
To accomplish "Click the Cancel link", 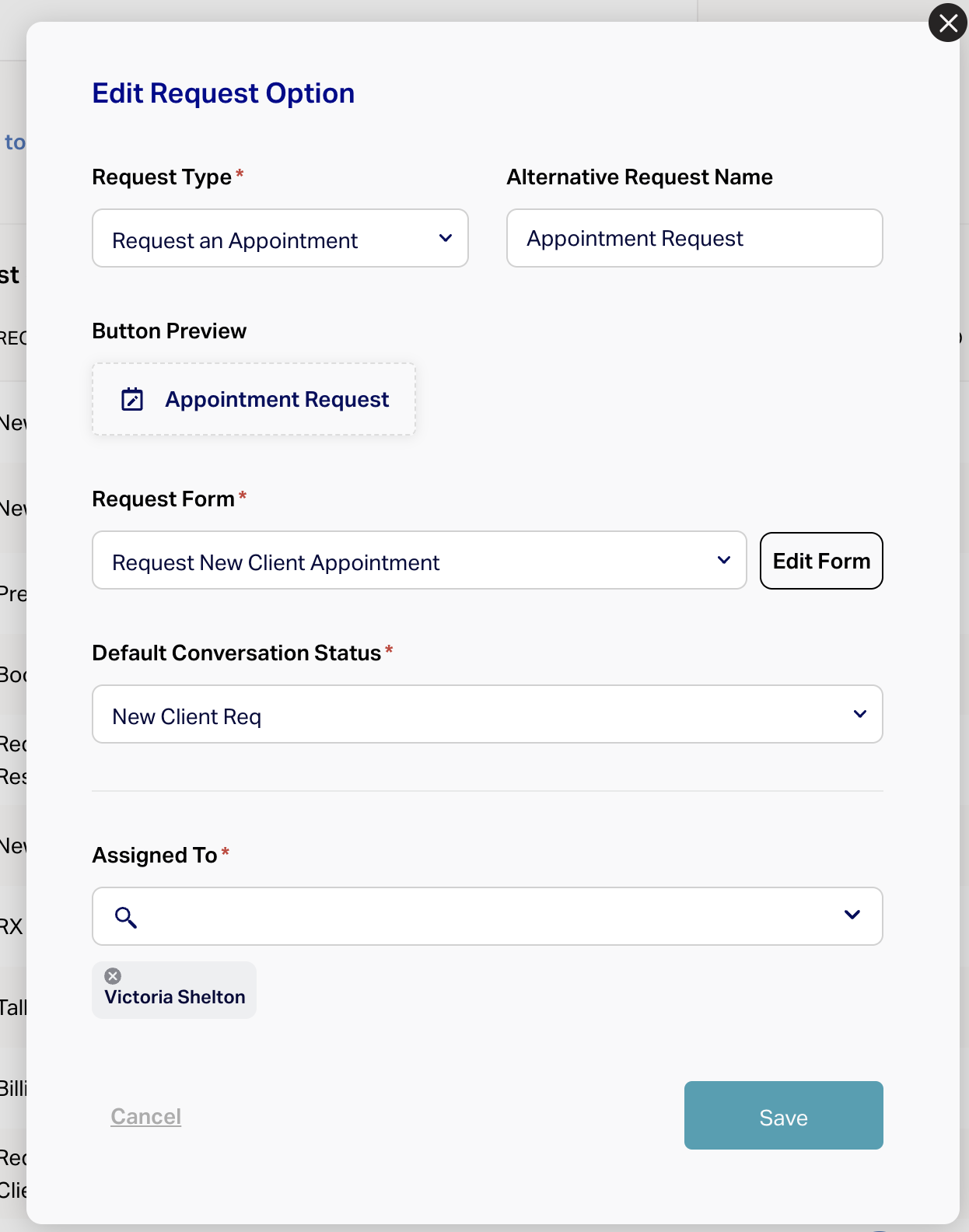I will pos(145,1117).
